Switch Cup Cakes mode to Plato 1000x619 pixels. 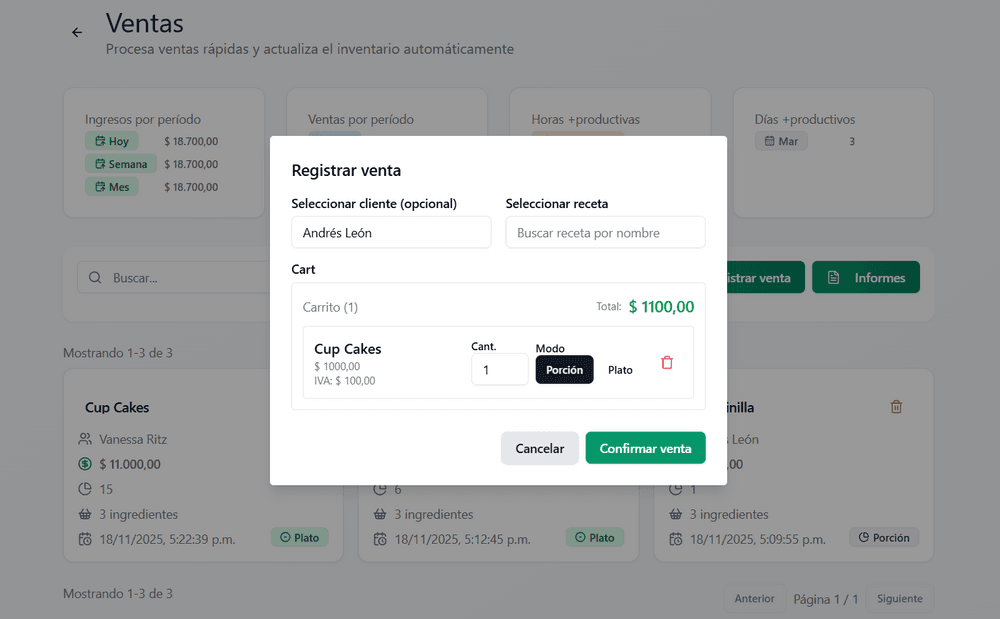pyautogui.click(x=620, y=370)
